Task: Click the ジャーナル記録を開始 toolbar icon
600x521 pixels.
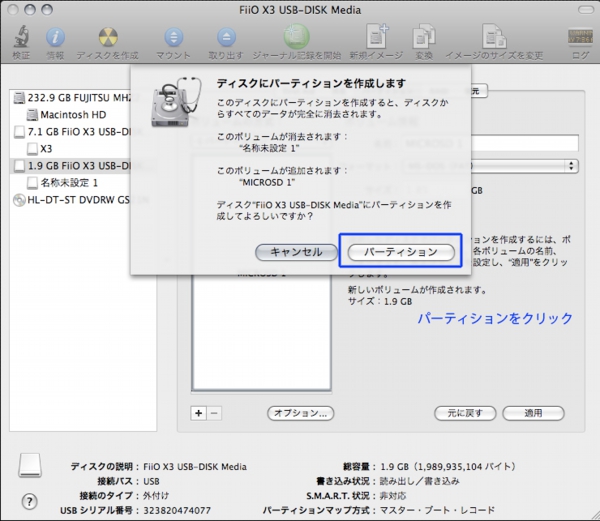Action: coord(297,38)
